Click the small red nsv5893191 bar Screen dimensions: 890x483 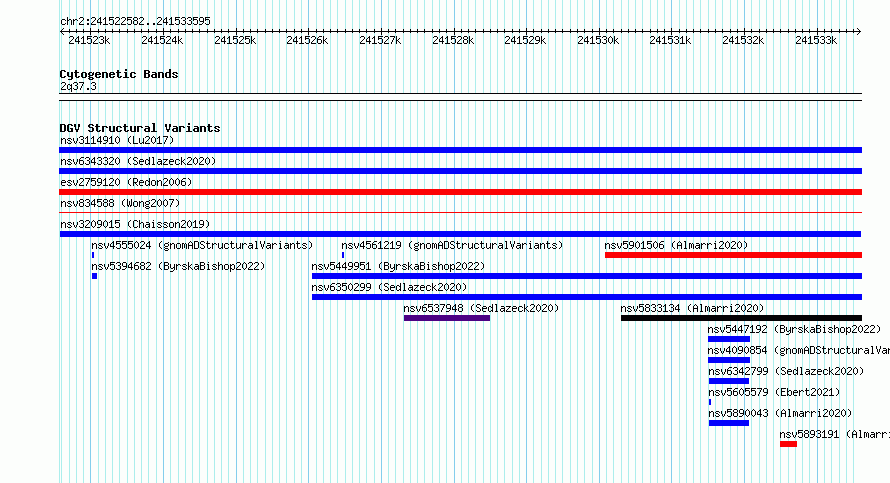[788, 444]
